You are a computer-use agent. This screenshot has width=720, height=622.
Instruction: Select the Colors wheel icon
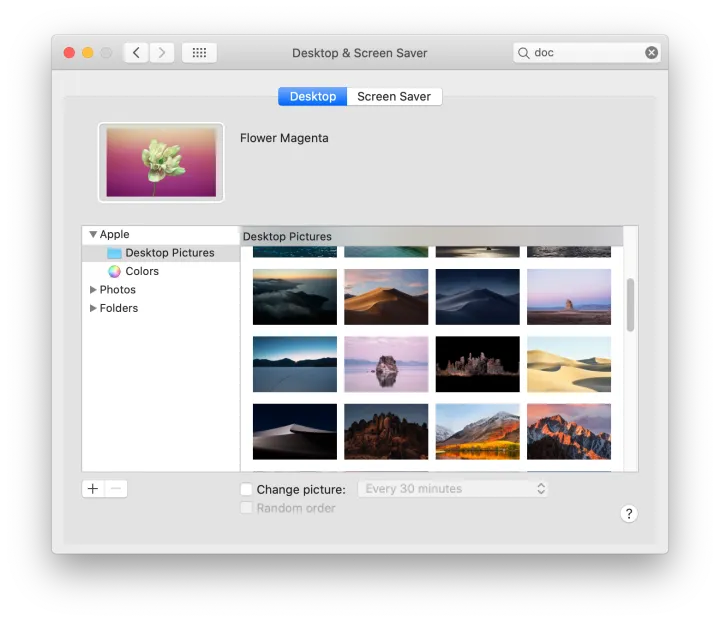114,271
